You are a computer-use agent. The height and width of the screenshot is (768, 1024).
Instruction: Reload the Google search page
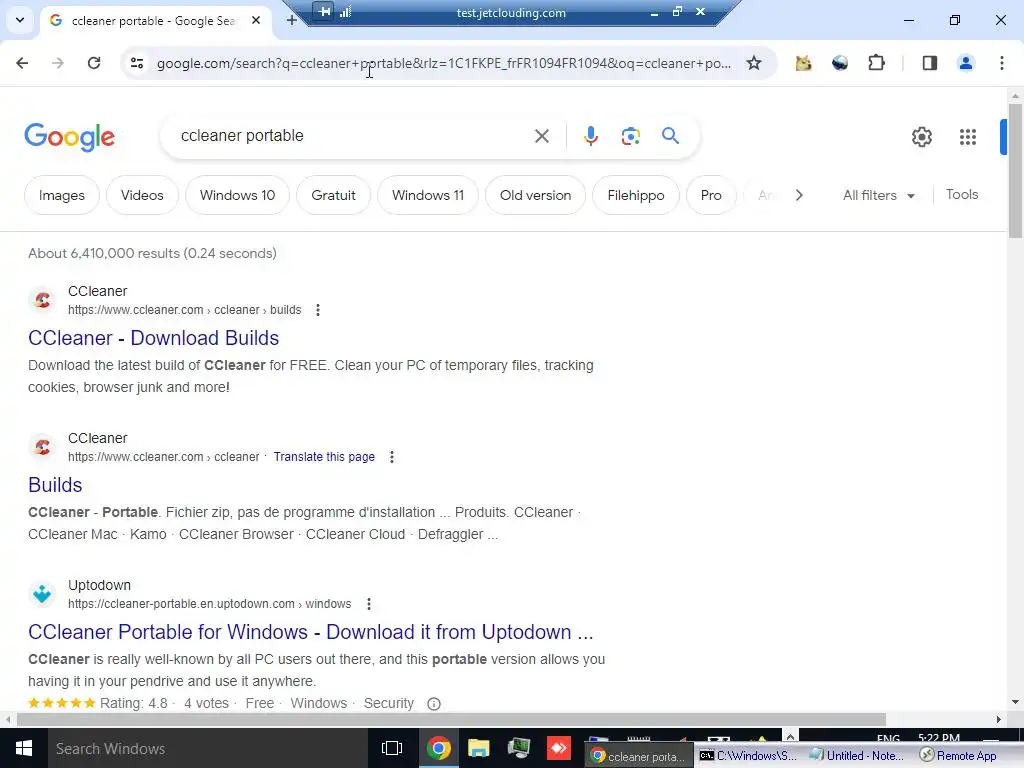pos(94,63)
